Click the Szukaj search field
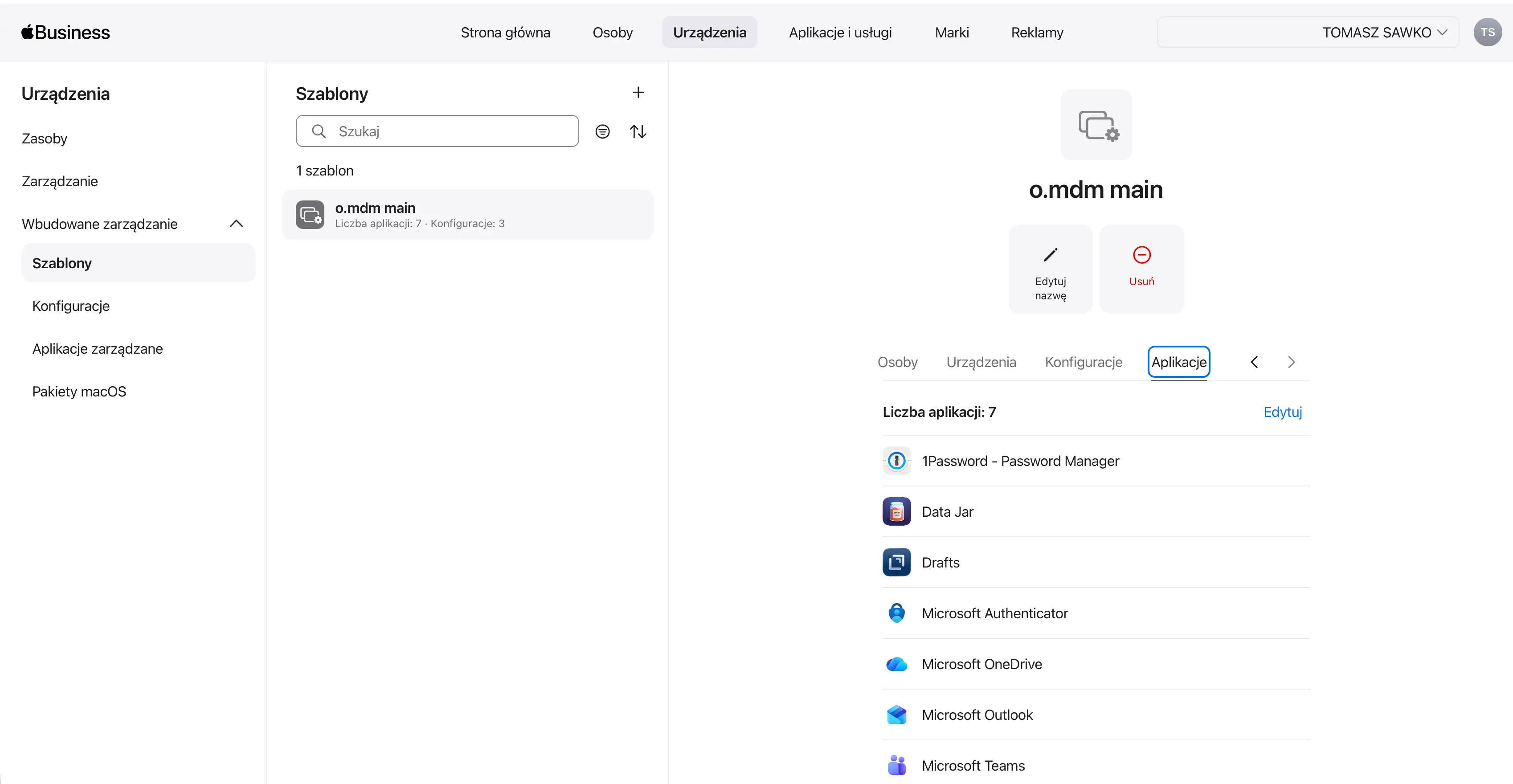The width and height of the screenshot is (1513, 784). tap(446, 131)
